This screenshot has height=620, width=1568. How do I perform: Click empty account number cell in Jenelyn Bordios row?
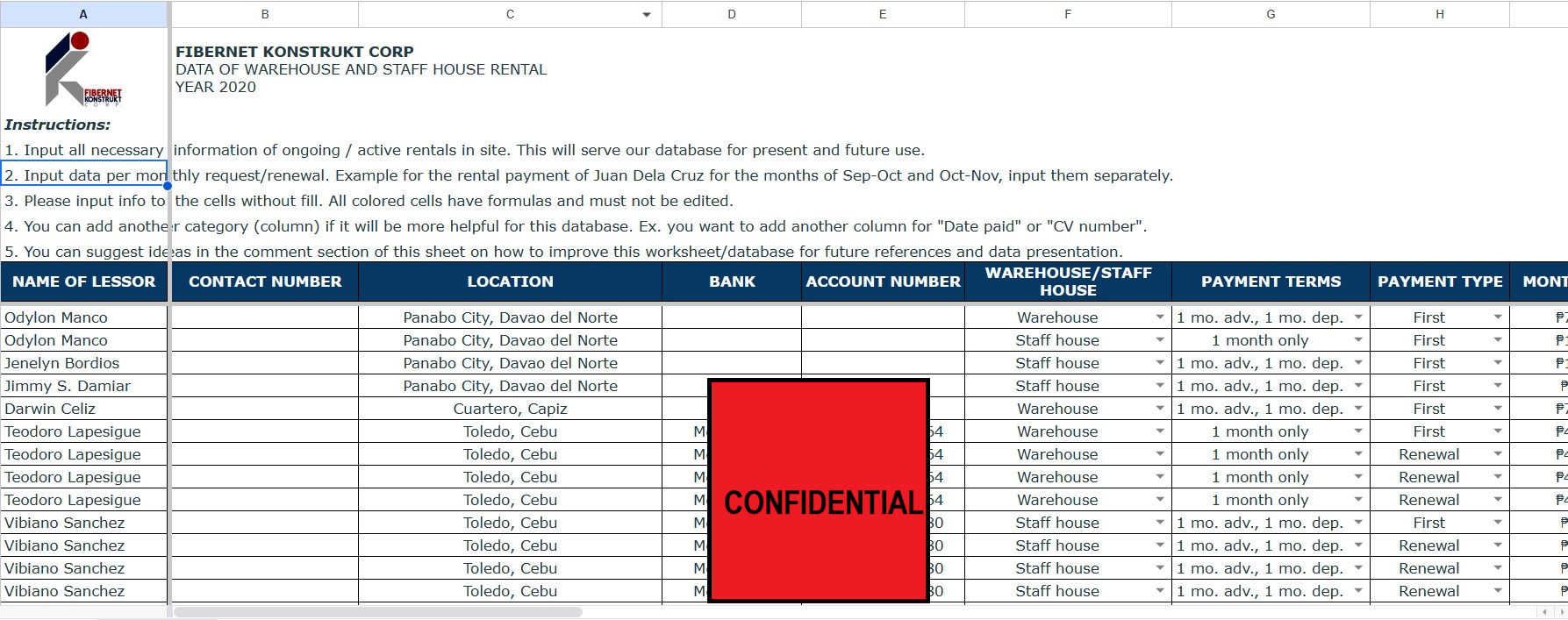(x=883, y=363)
